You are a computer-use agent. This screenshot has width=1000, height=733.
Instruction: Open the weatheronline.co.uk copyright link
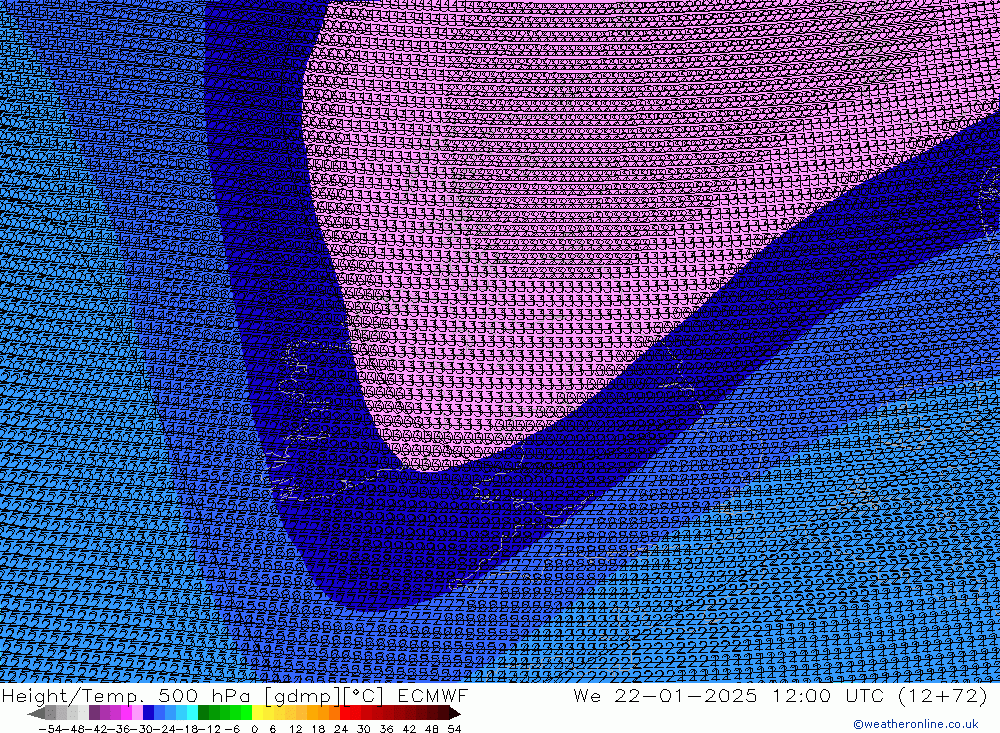[x=915, y=724]
